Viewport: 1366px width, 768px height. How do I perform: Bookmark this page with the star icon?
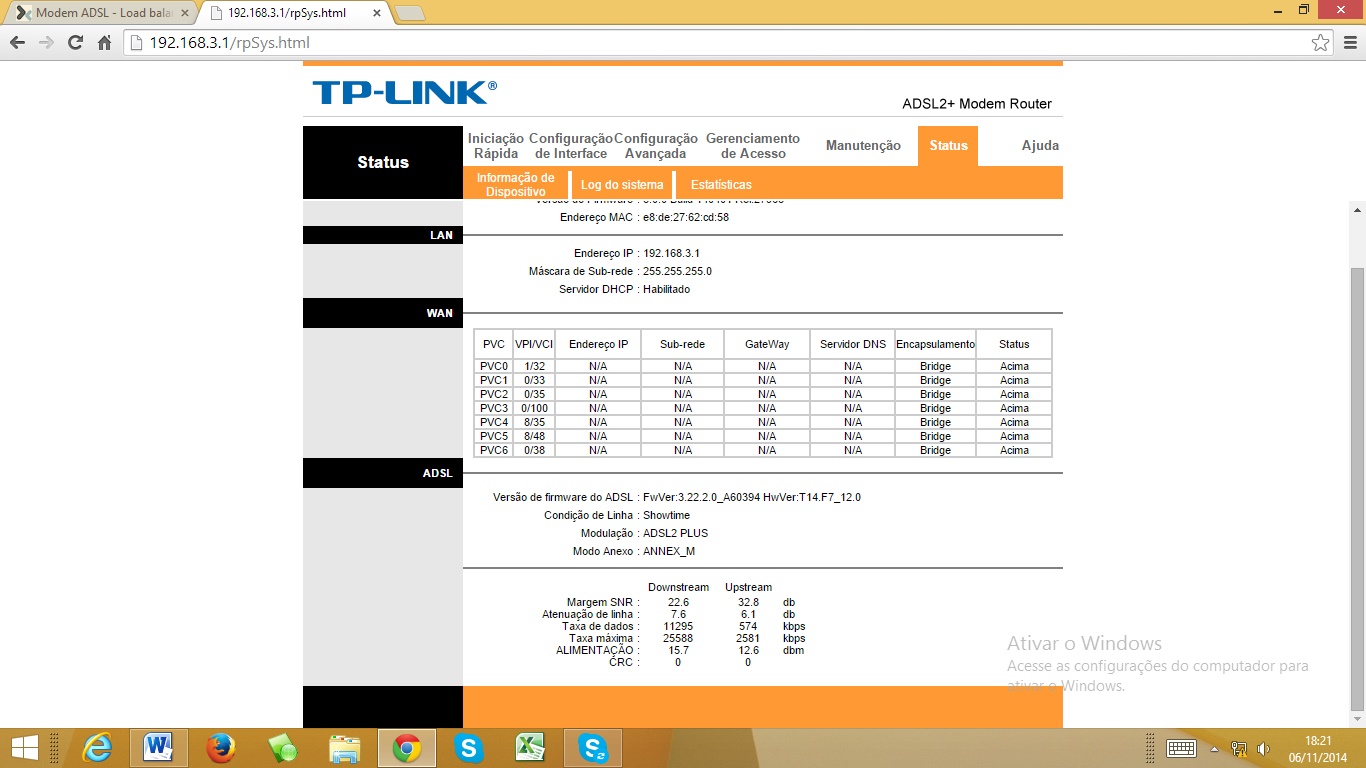[x=1321, y=43]
